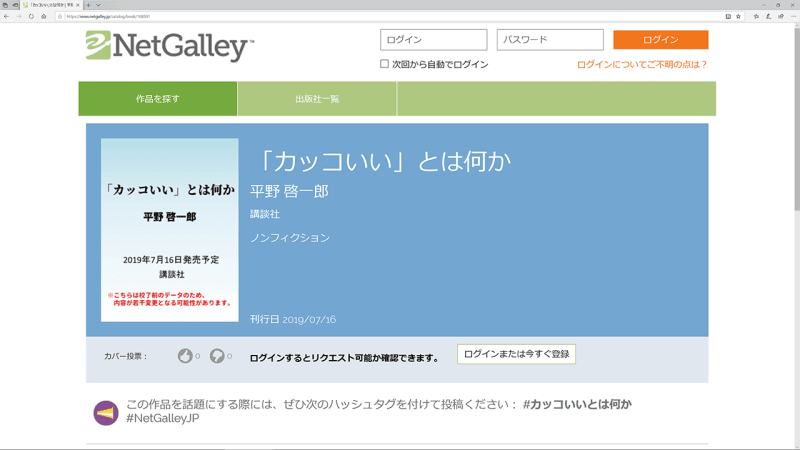Click the browser refresh icon
The width and height of the screenshot is (800, 450).
[31, 16]
